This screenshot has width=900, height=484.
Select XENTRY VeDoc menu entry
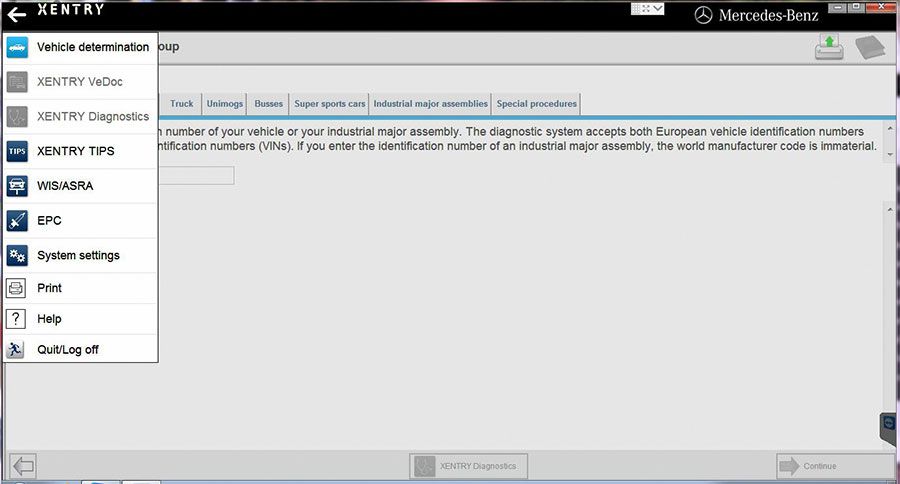coord(80,82)
